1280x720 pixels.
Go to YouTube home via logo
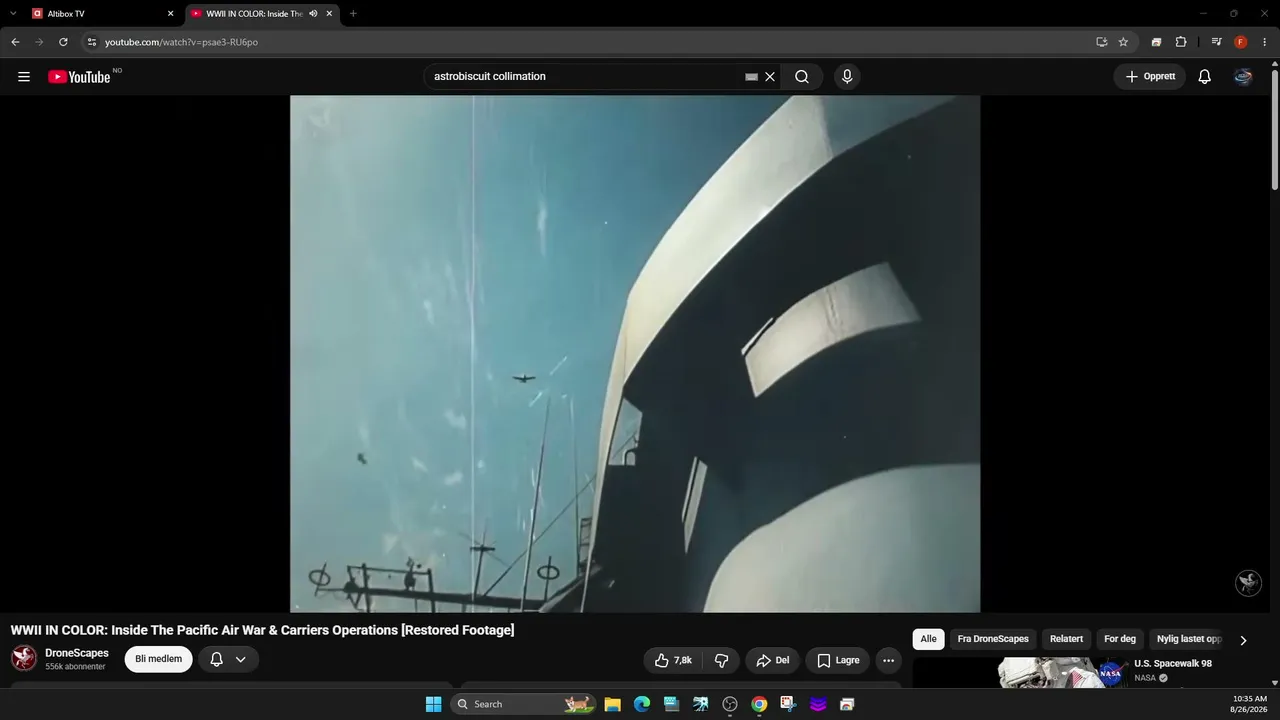click(x=79, y=77)
